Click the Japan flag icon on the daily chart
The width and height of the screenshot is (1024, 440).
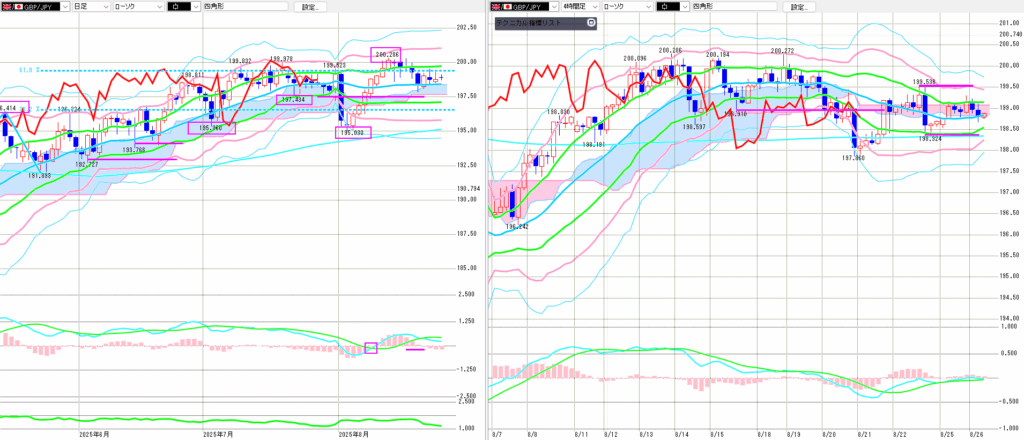pyautogui.click(x=19, y=7)
